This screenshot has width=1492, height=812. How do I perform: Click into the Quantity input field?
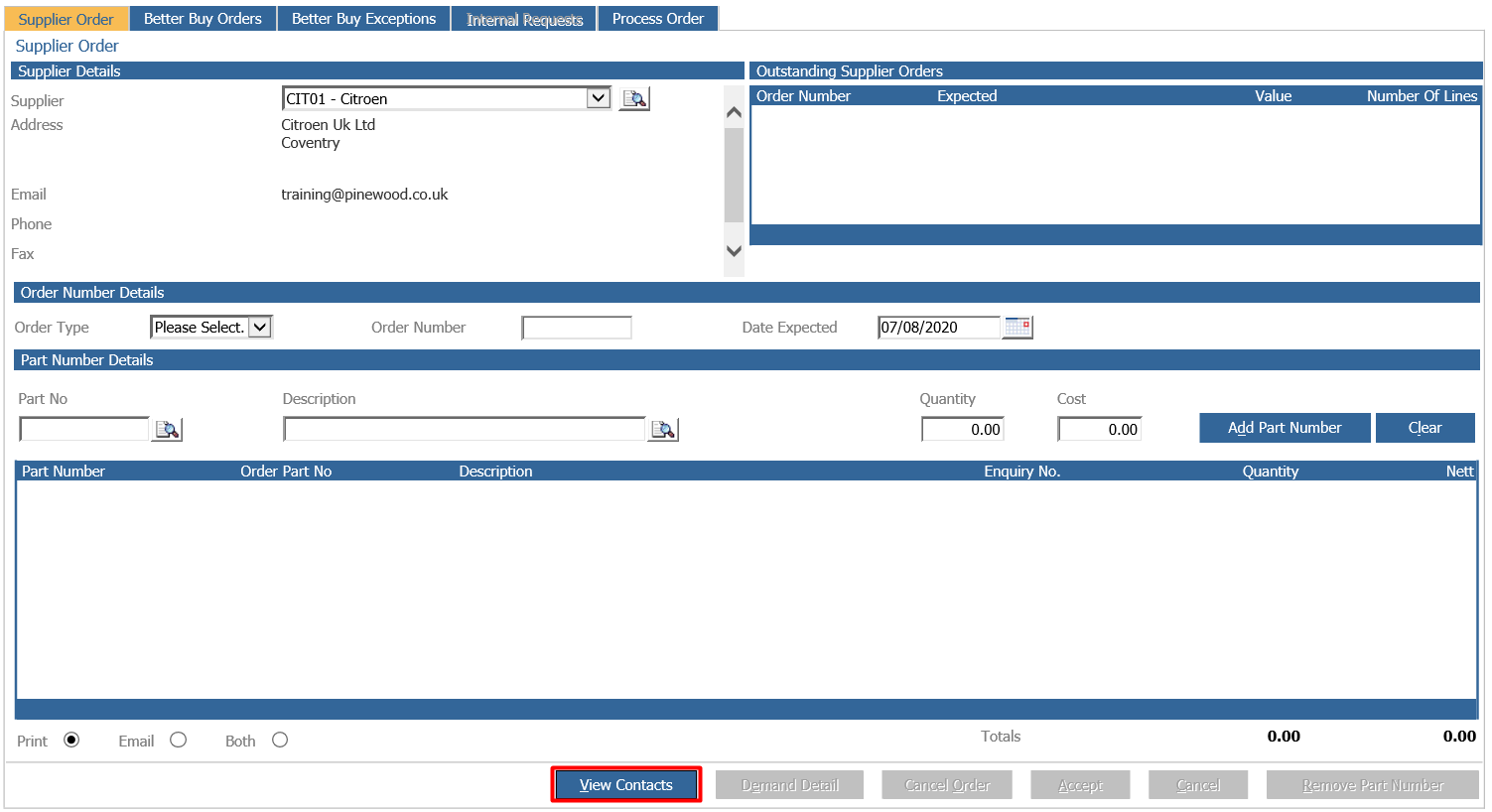coord(962,429)
